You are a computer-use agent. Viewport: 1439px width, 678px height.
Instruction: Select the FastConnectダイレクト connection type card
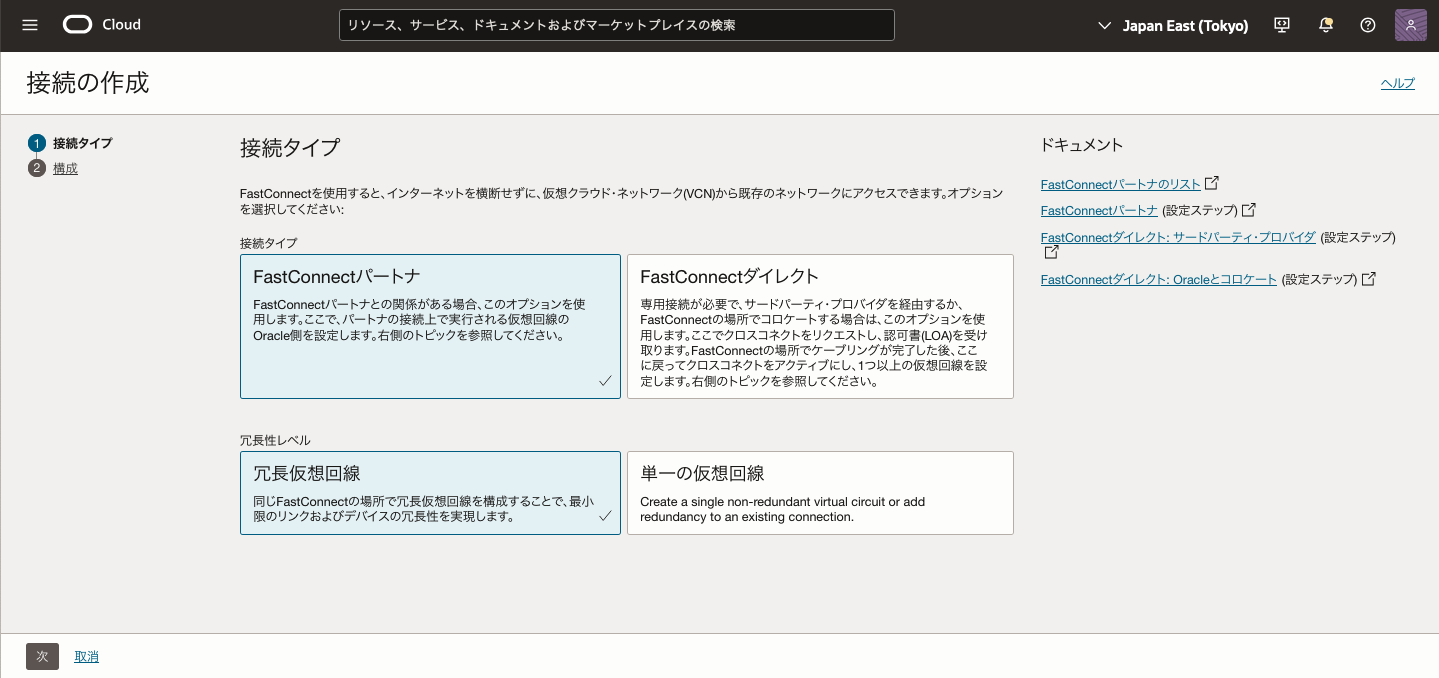click(x=820, y=326)
